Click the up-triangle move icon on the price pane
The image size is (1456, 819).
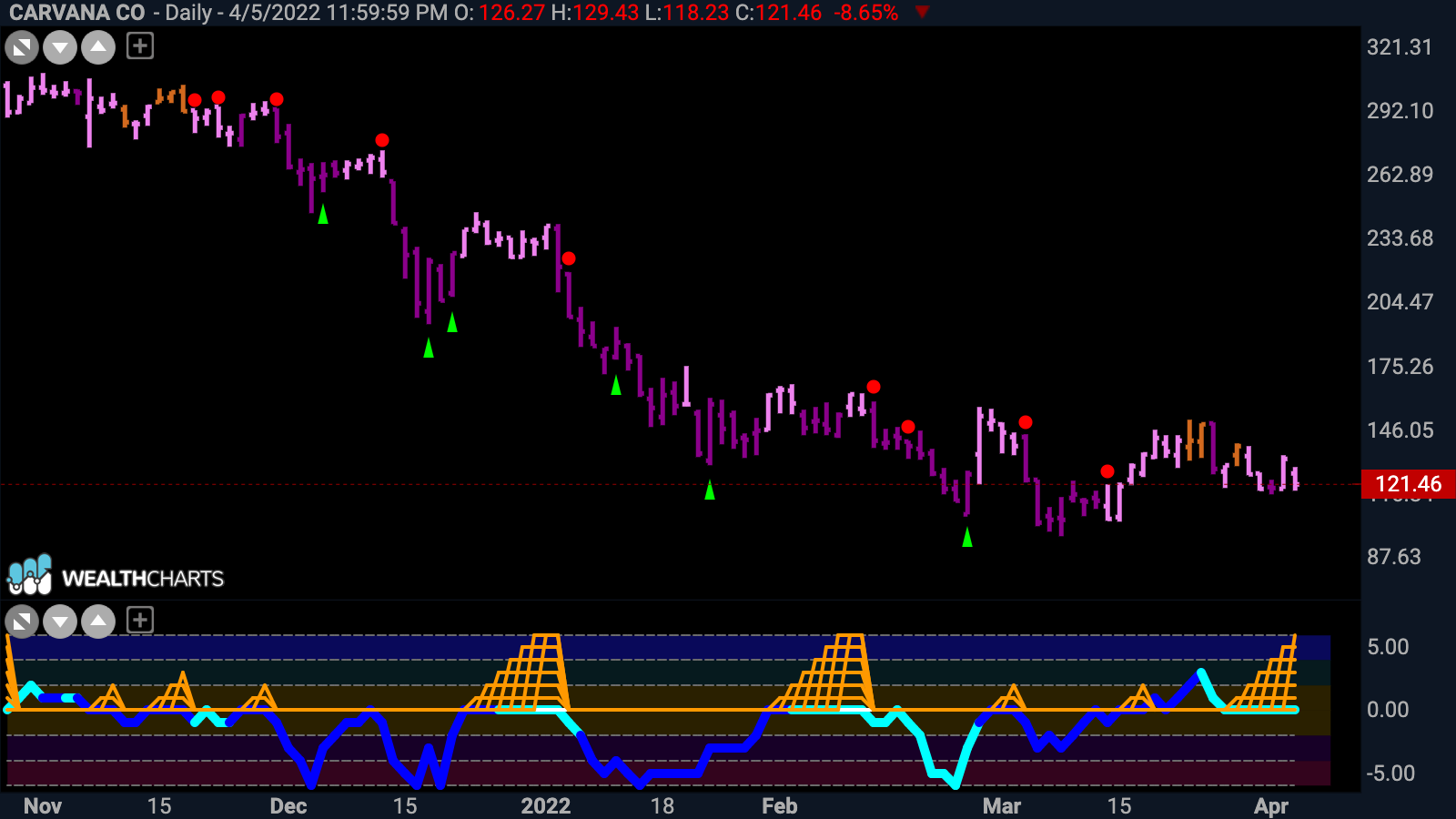(98, 47)
